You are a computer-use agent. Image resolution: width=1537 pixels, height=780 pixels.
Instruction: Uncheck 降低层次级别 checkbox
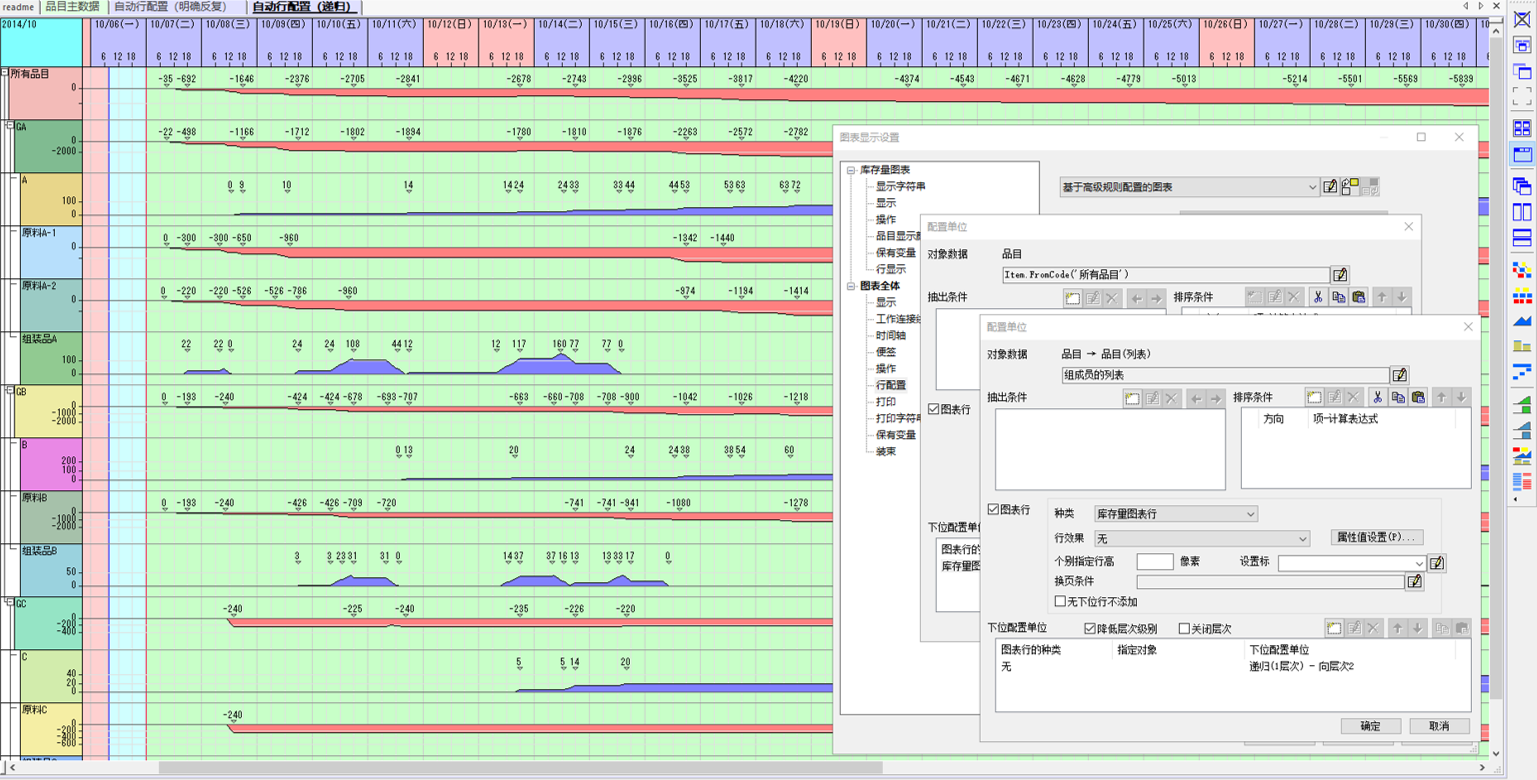[1091, 629]
